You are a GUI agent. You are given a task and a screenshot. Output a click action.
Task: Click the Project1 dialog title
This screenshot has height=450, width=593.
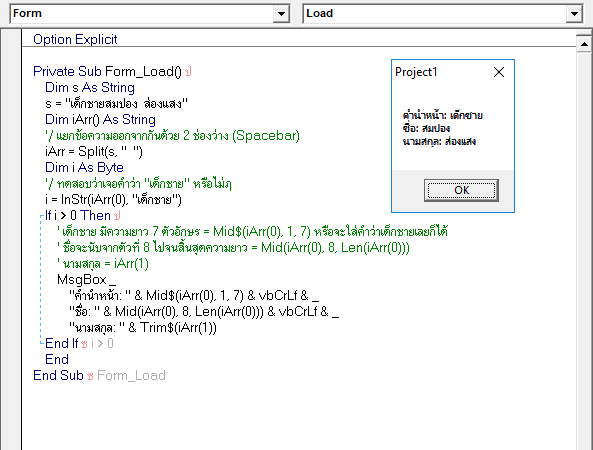pyautogui.click(x=416, y=72)
